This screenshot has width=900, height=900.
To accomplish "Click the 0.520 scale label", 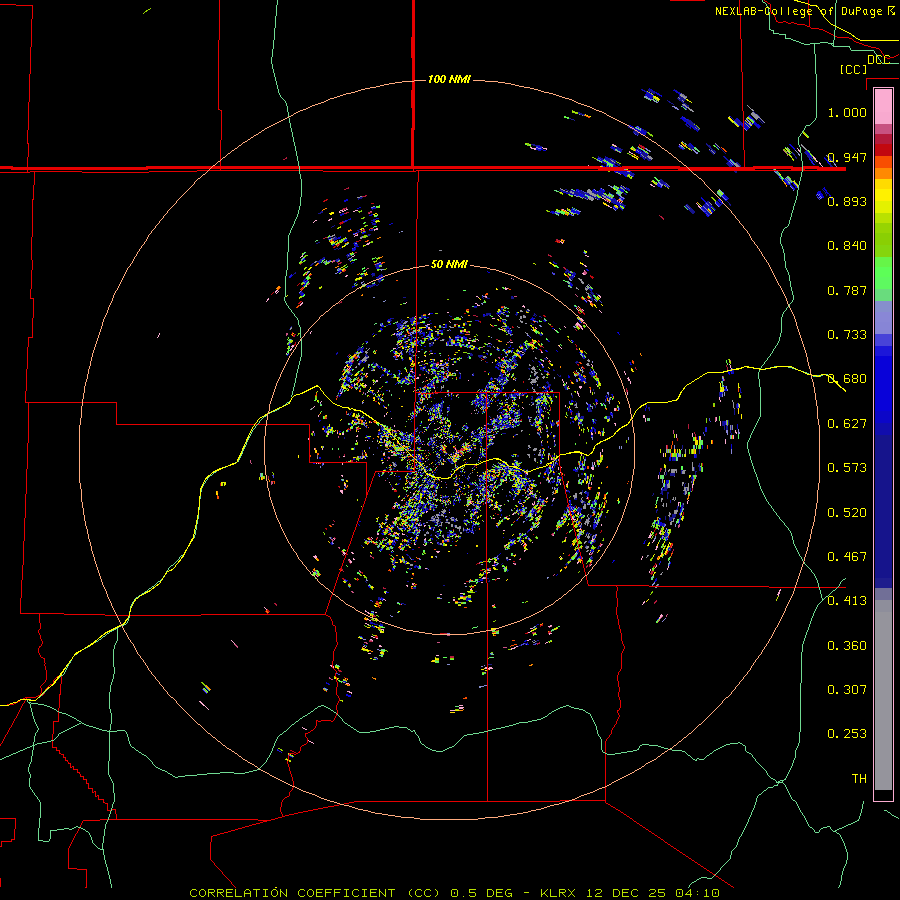I will 847,513.
